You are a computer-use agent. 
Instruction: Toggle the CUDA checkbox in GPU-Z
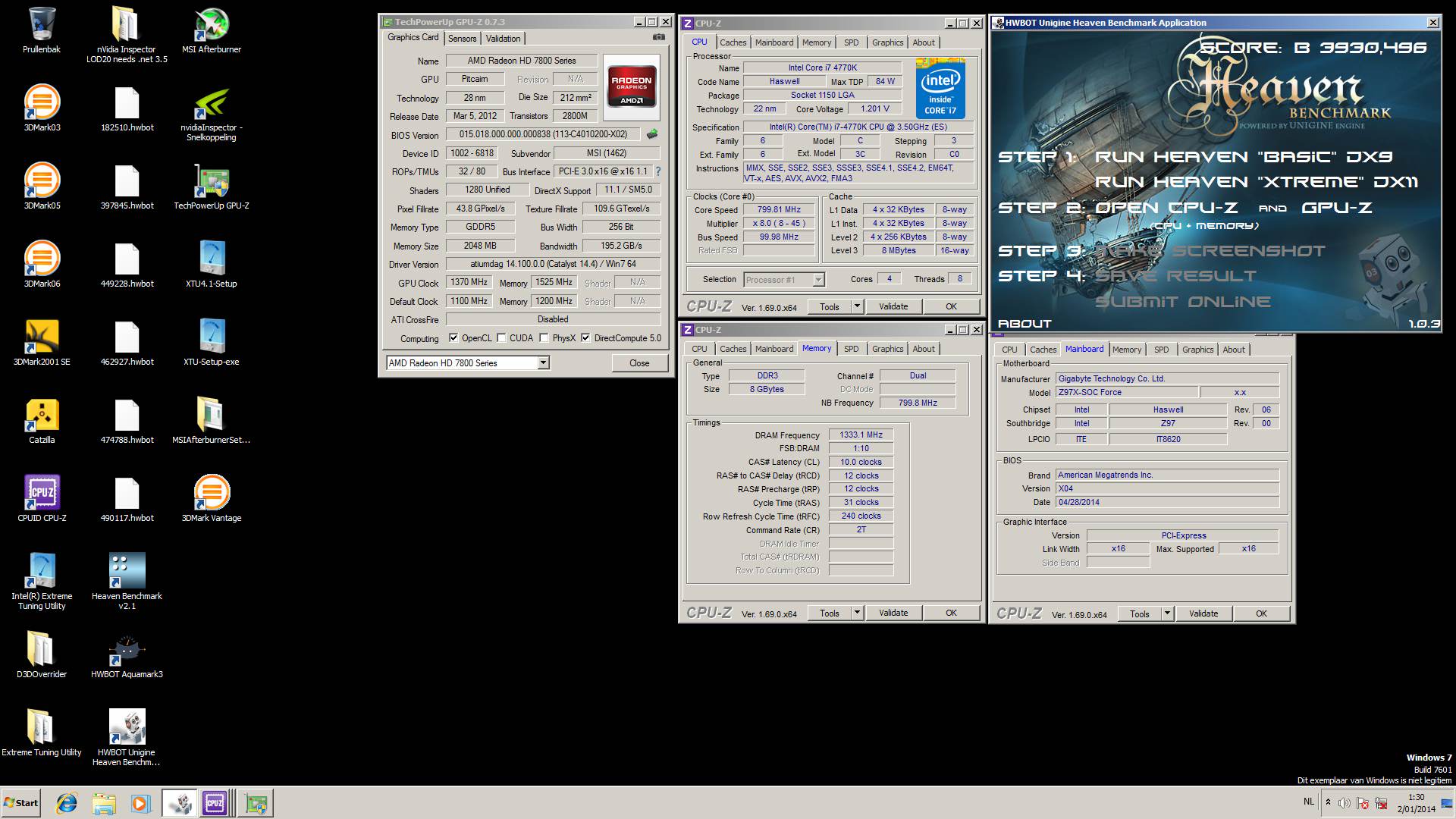click(501, 338)
